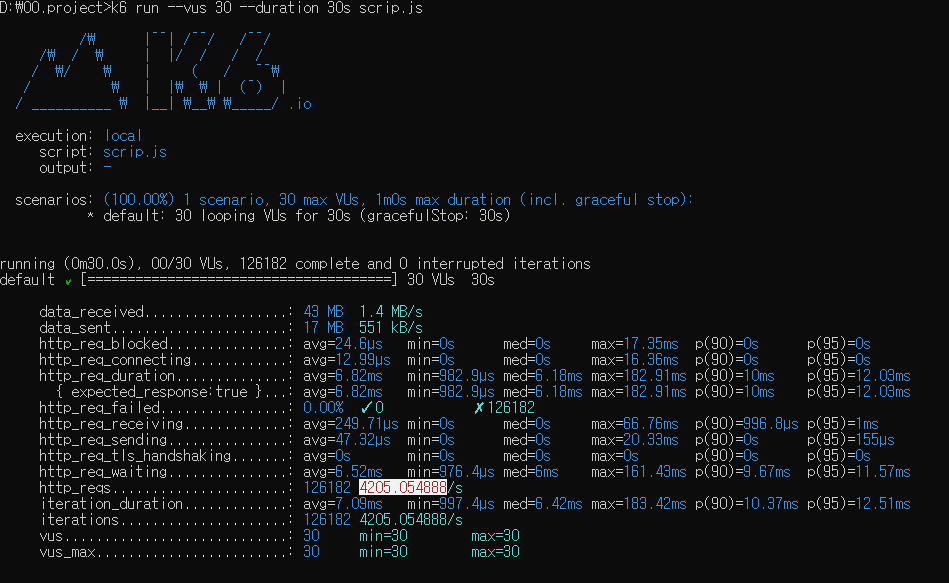949x583 pixels.
Task: Click http_req_receiving p(90)=996.8µs
Action: (747, 424)
